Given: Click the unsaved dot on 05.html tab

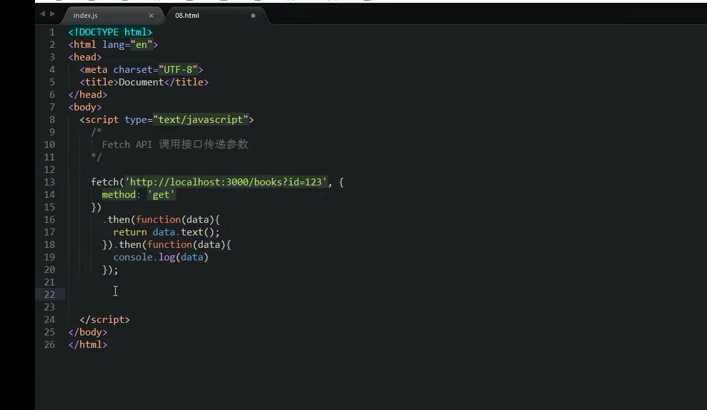Looking at the screenshot, I should coord(253,15).
